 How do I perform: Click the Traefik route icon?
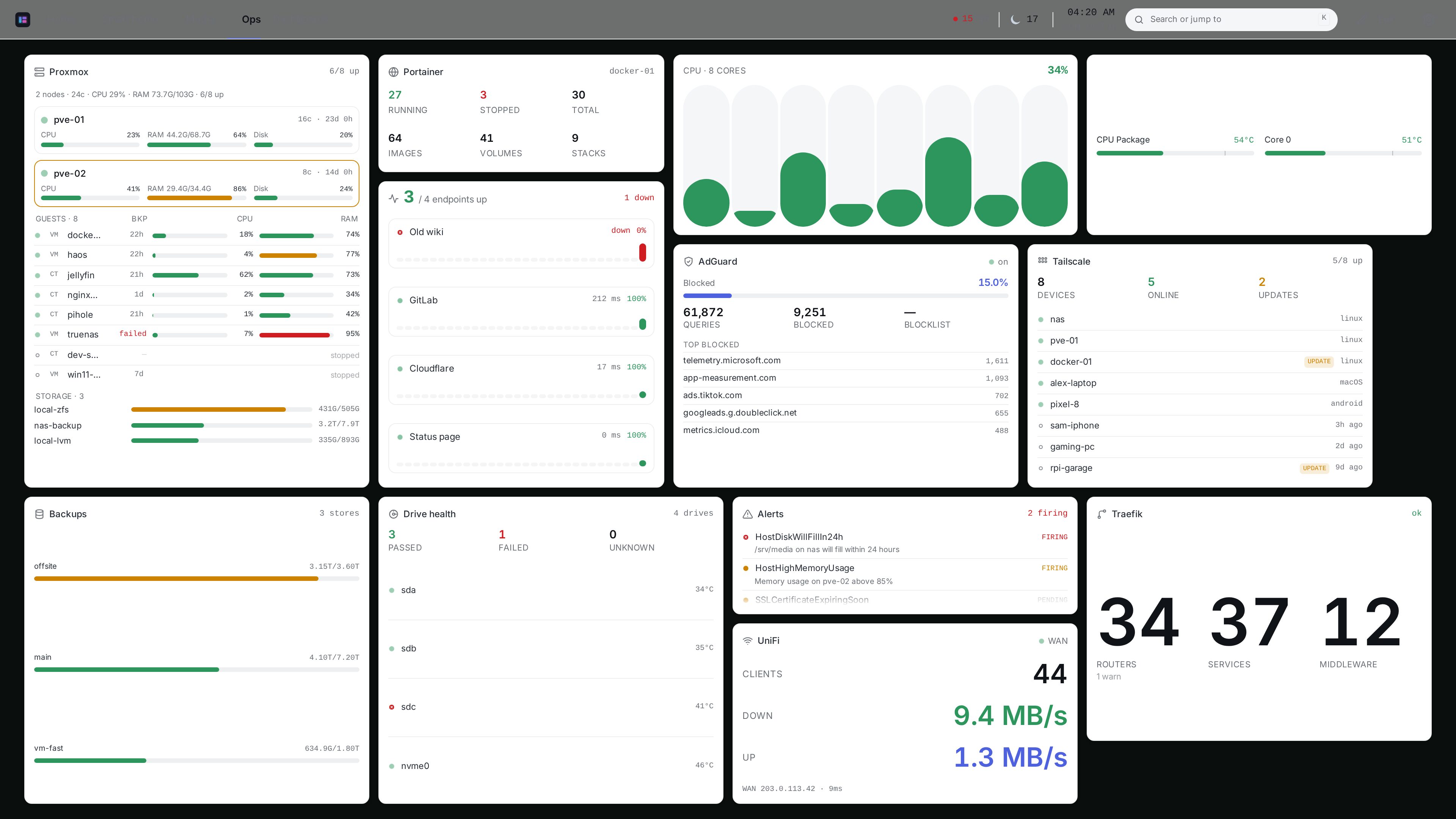pyautogui.click(x=1101, y=514)
